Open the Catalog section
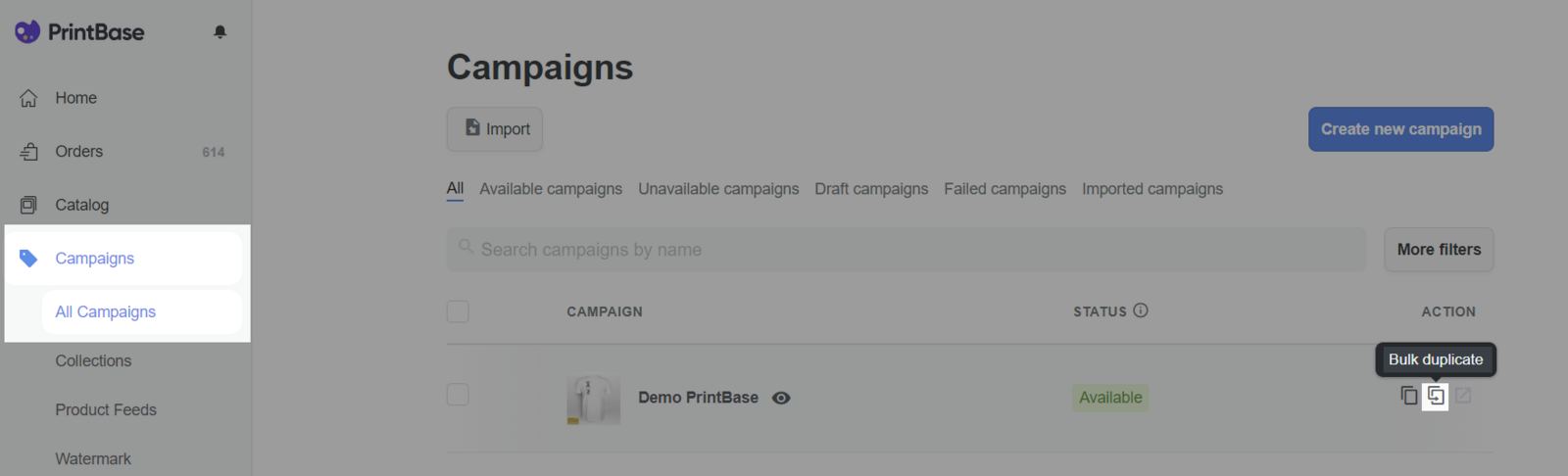Viewport: 1568px width, 476px height. (x=81, y=205)
